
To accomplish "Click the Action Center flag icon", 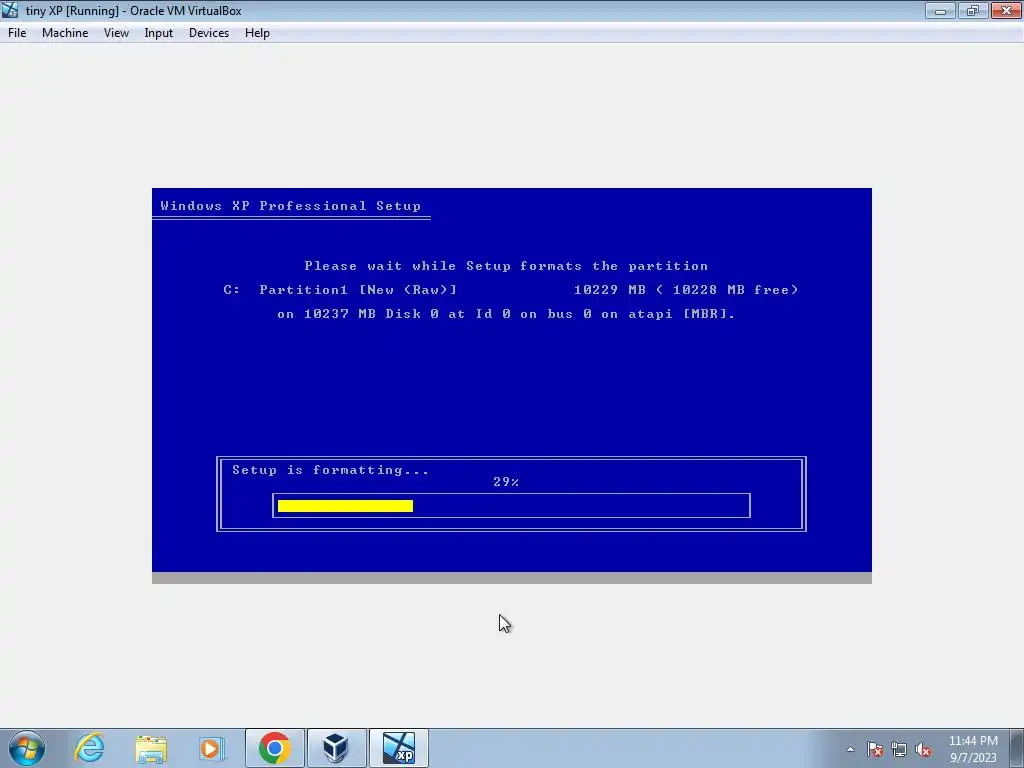I will pos(875,750).
